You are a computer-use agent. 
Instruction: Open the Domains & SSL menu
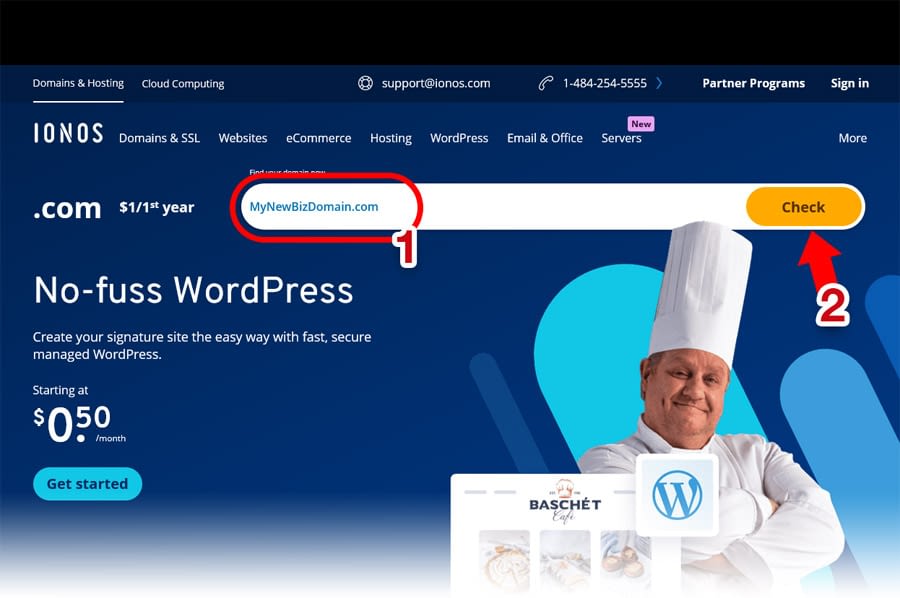(160, 138)
